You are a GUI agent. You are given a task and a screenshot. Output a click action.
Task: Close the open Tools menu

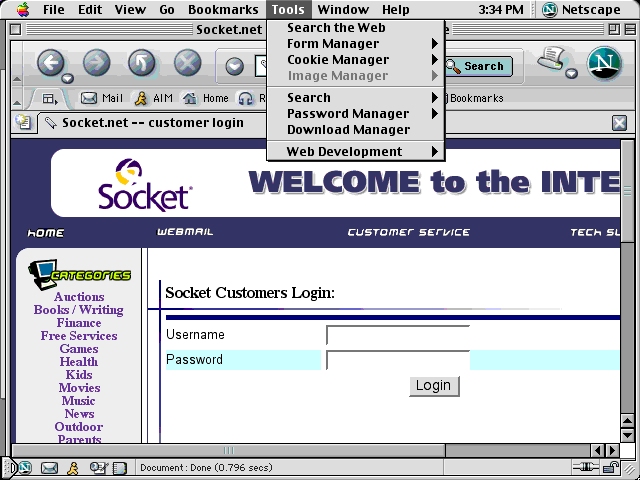coord(288,9)
